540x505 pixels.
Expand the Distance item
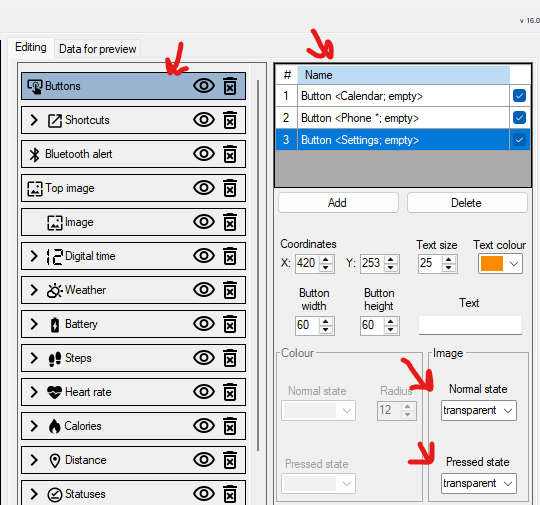tap(34, 460)
